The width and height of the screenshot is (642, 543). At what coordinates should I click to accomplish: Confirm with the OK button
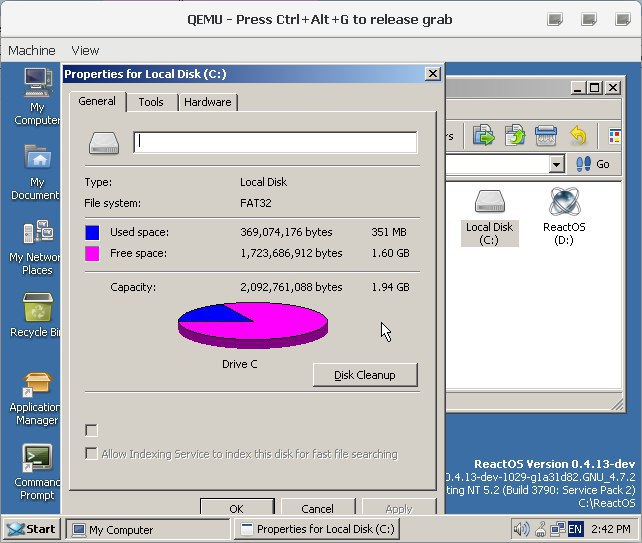[237, 507]
